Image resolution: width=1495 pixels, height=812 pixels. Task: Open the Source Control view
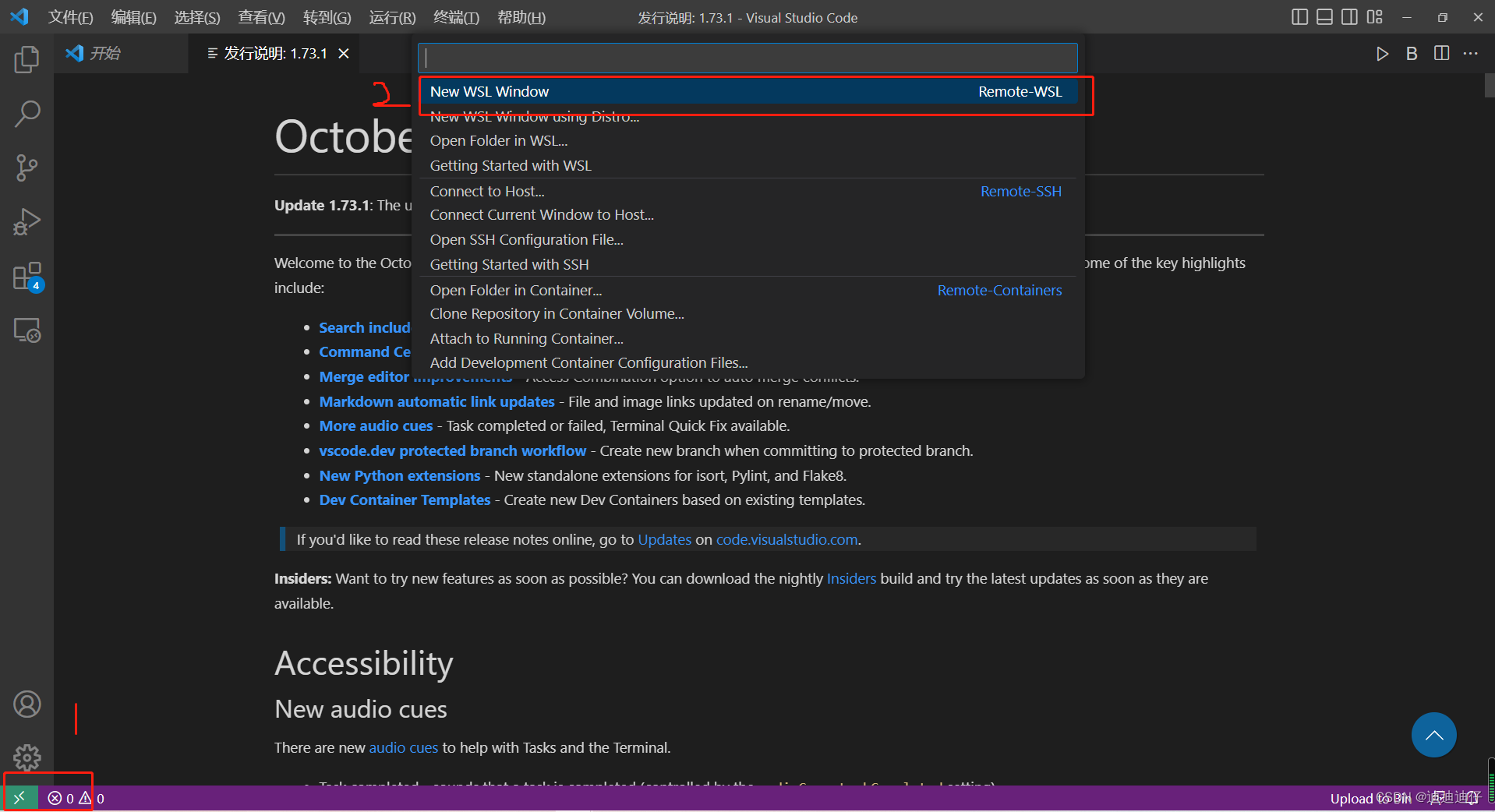27,168
